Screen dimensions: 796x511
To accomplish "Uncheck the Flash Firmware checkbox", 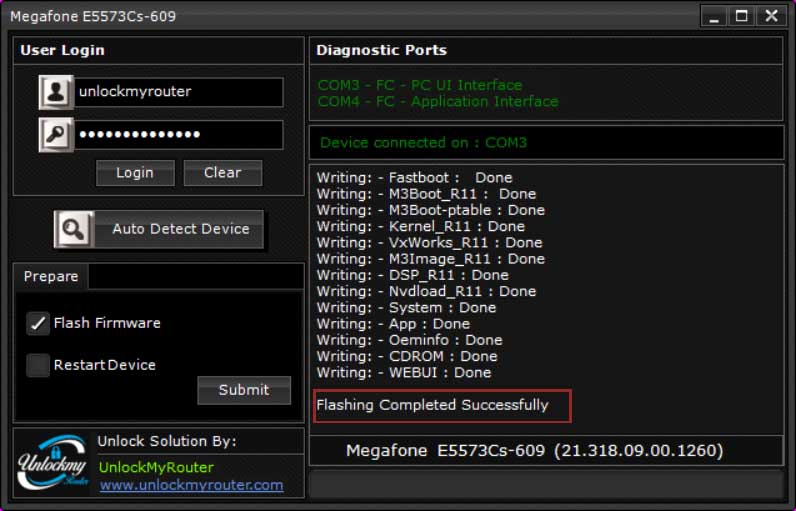I will 38,323.
